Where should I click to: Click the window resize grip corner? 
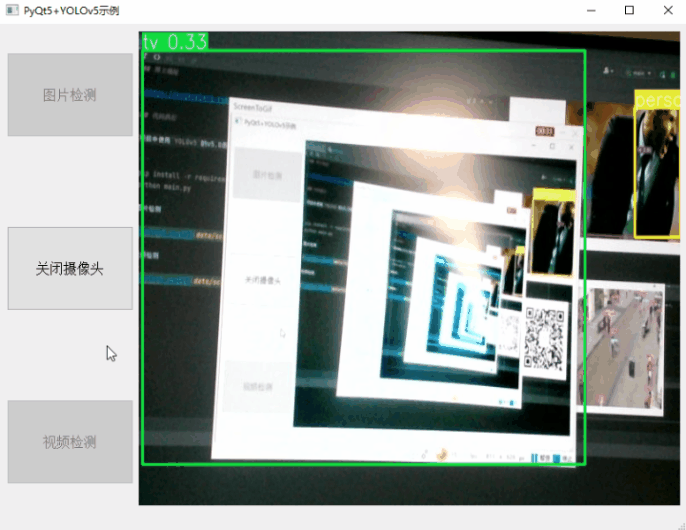[x=681, y=526]
